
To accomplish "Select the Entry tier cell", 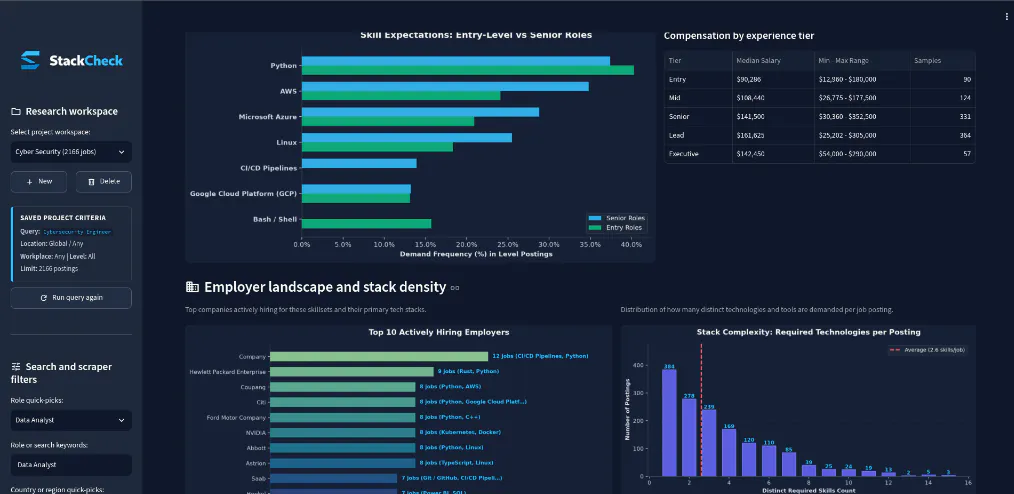I will [698, 80].
